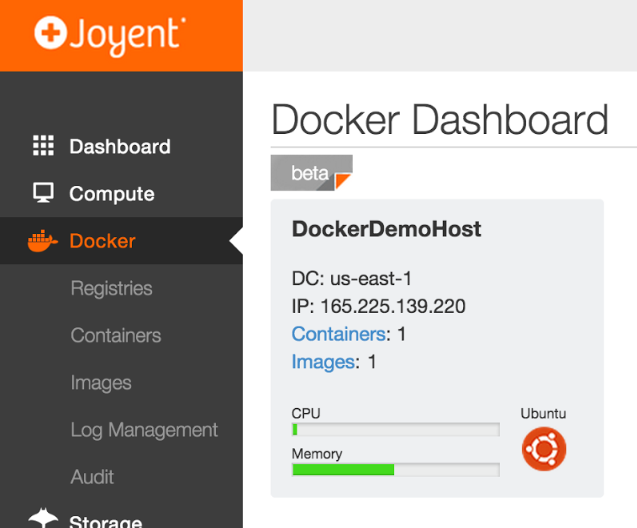The image size is (637, 528).
Task: Follow the Images link in host card
Action: (x=323, y=362)
